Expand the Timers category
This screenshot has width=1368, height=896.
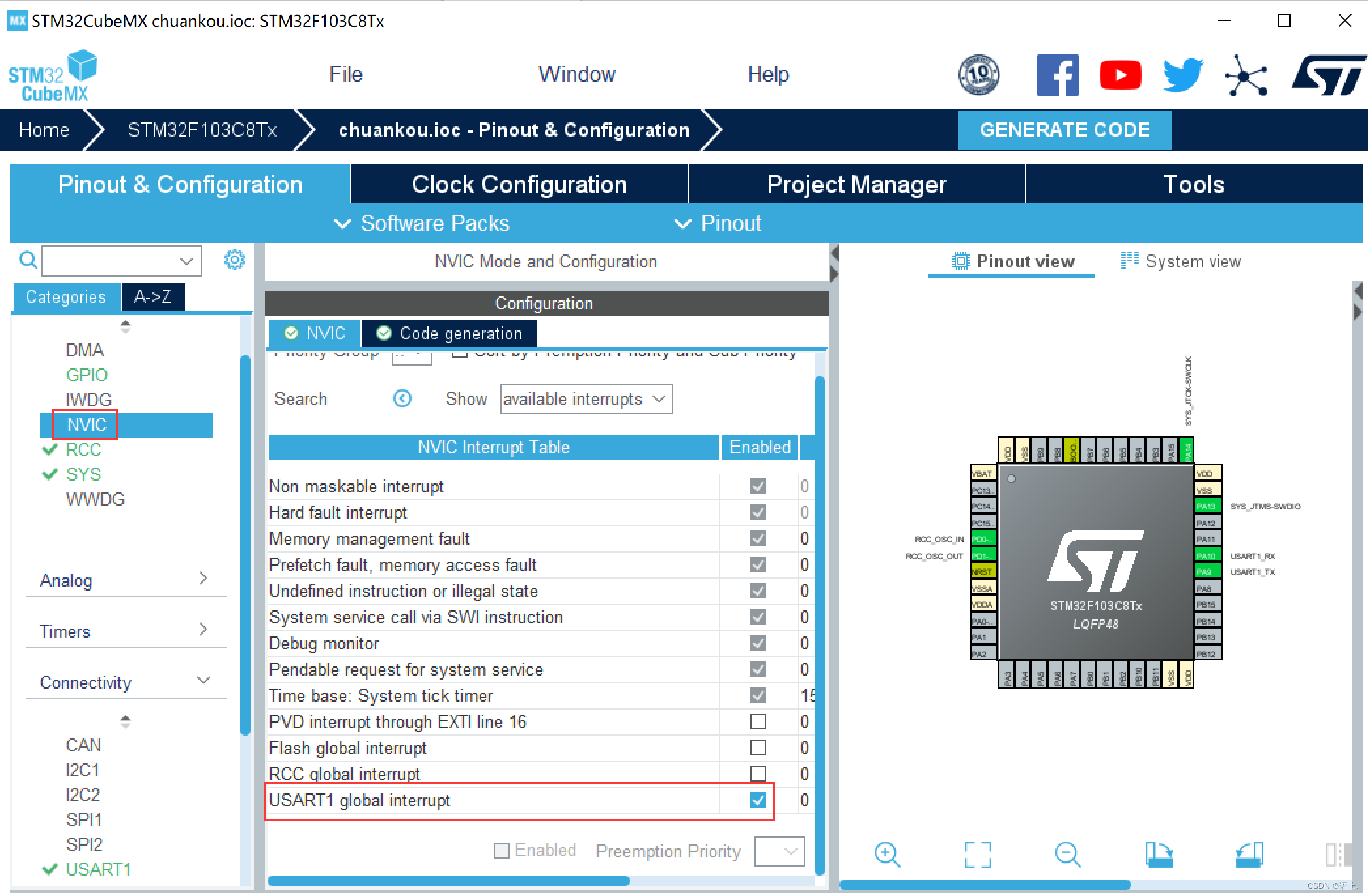point(124,631)
